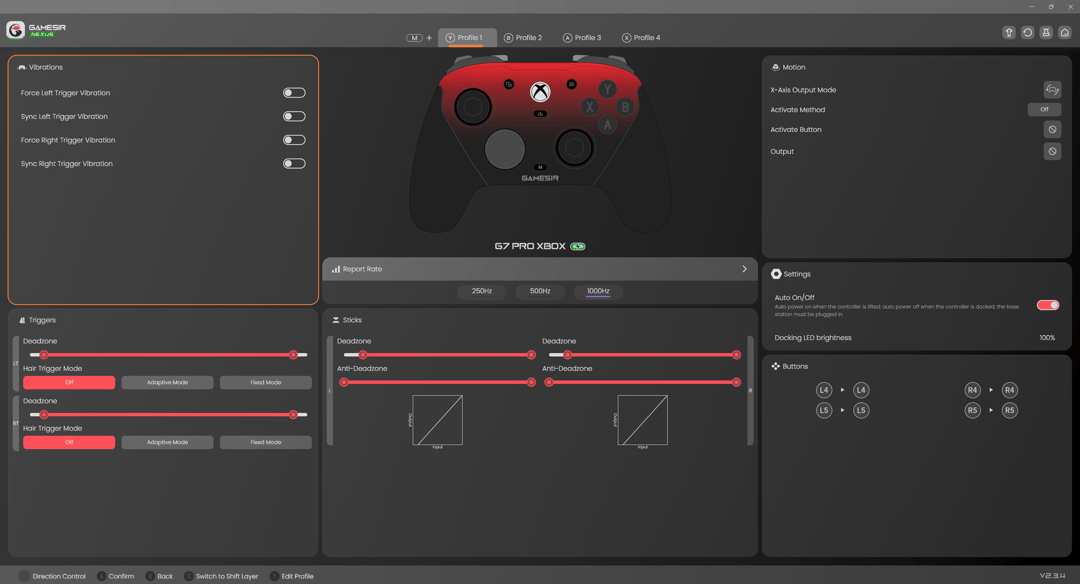Click the D-pad on the controller
Viewport: 1080px width, 584px height.
(505, 149)
